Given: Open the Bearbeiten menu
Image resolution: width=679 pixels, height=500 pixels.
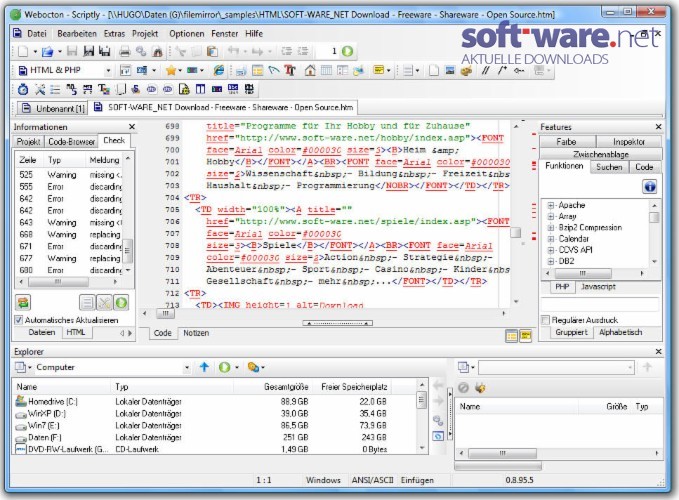Looking at the screenshot, I should (77, 33).
